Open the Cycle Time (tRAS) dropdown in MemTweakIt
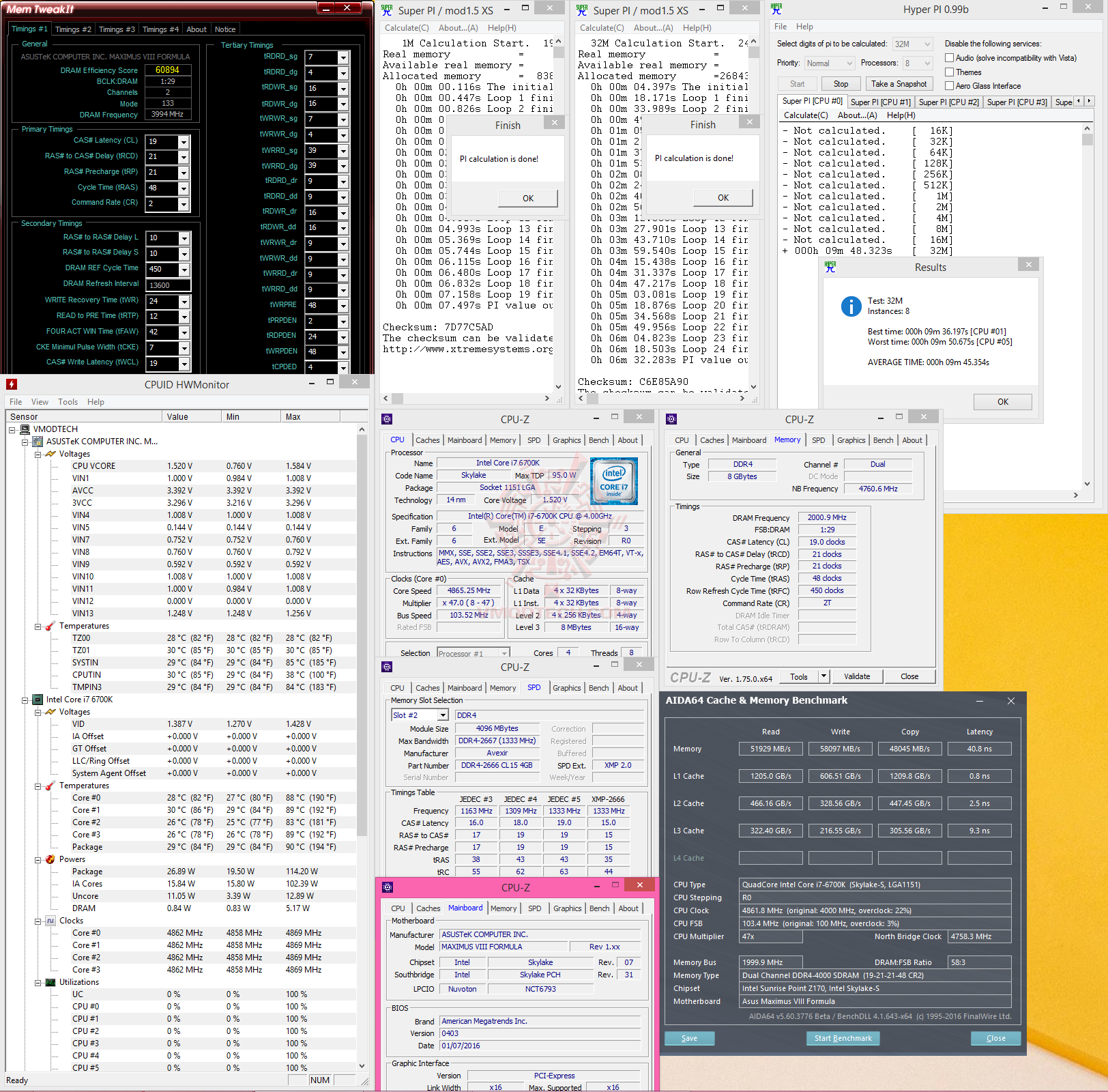This screenshot has width=1108, height=1092. tap(184, 188)
